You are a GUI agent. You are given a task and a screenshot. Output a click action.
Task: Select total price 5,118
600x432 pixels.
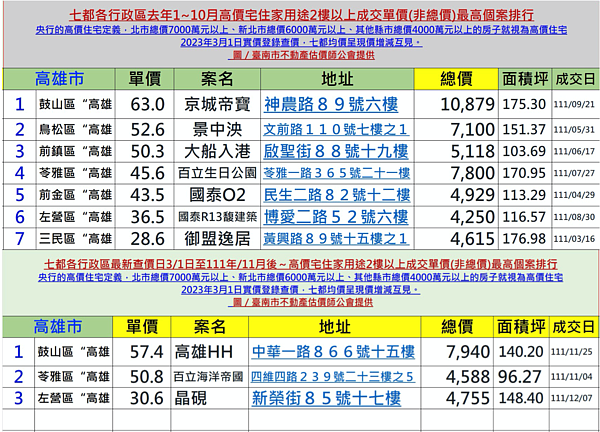coord(473,152)
